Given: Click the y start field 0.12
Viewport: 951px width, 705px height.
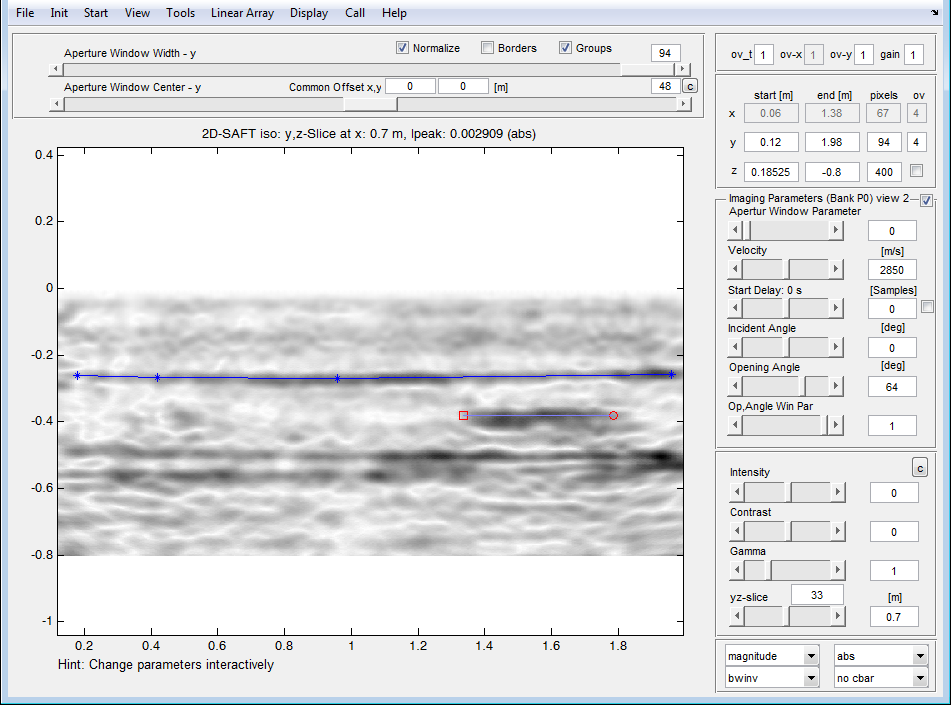Looking at the screenshot, I should [x=771, y=142].
